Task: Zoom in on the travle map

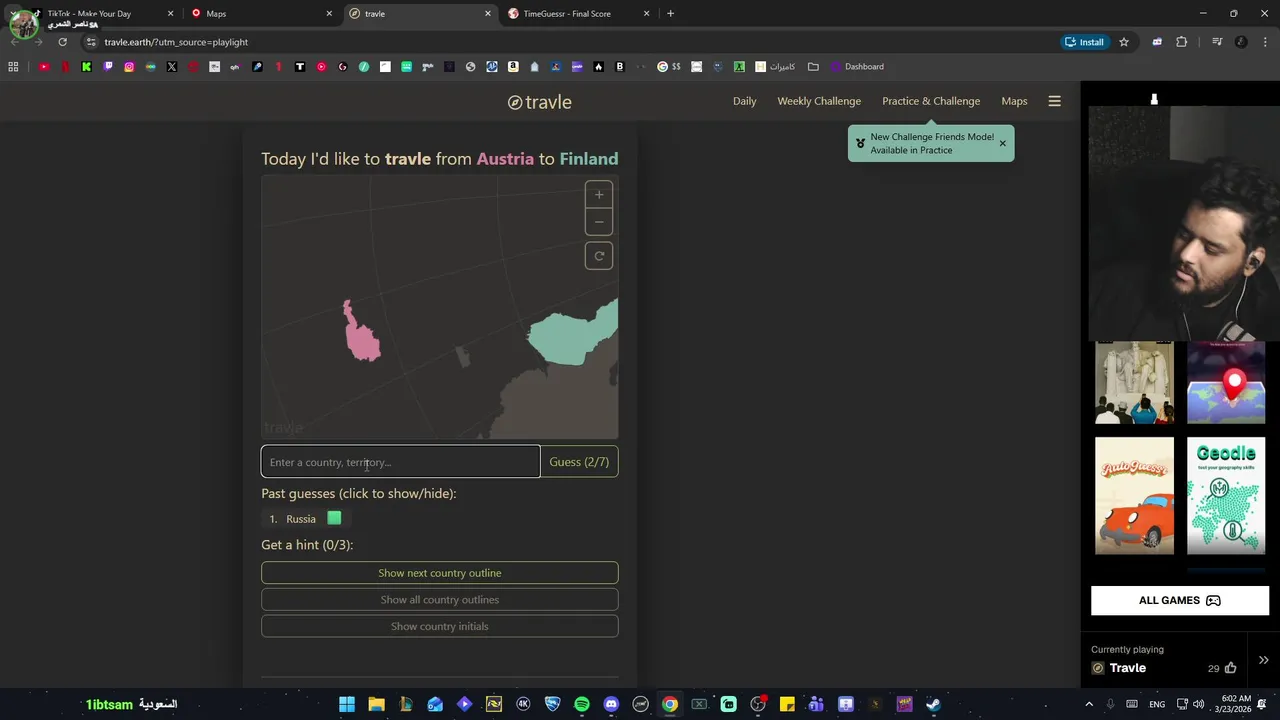Action: click(599, 194)
